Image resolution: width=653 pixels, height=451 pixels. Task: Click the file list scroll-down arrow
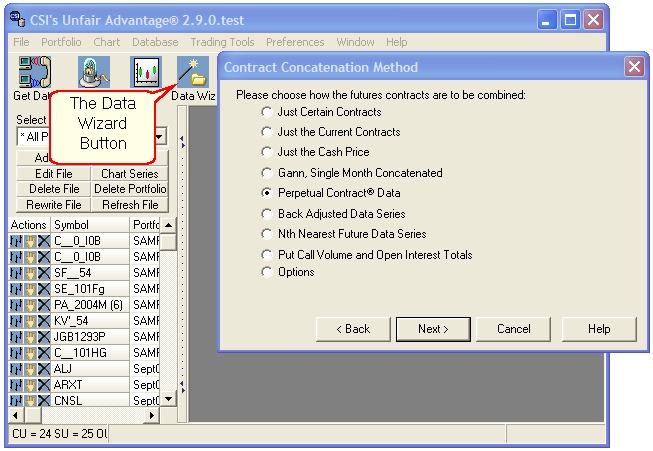pos(168,399)
